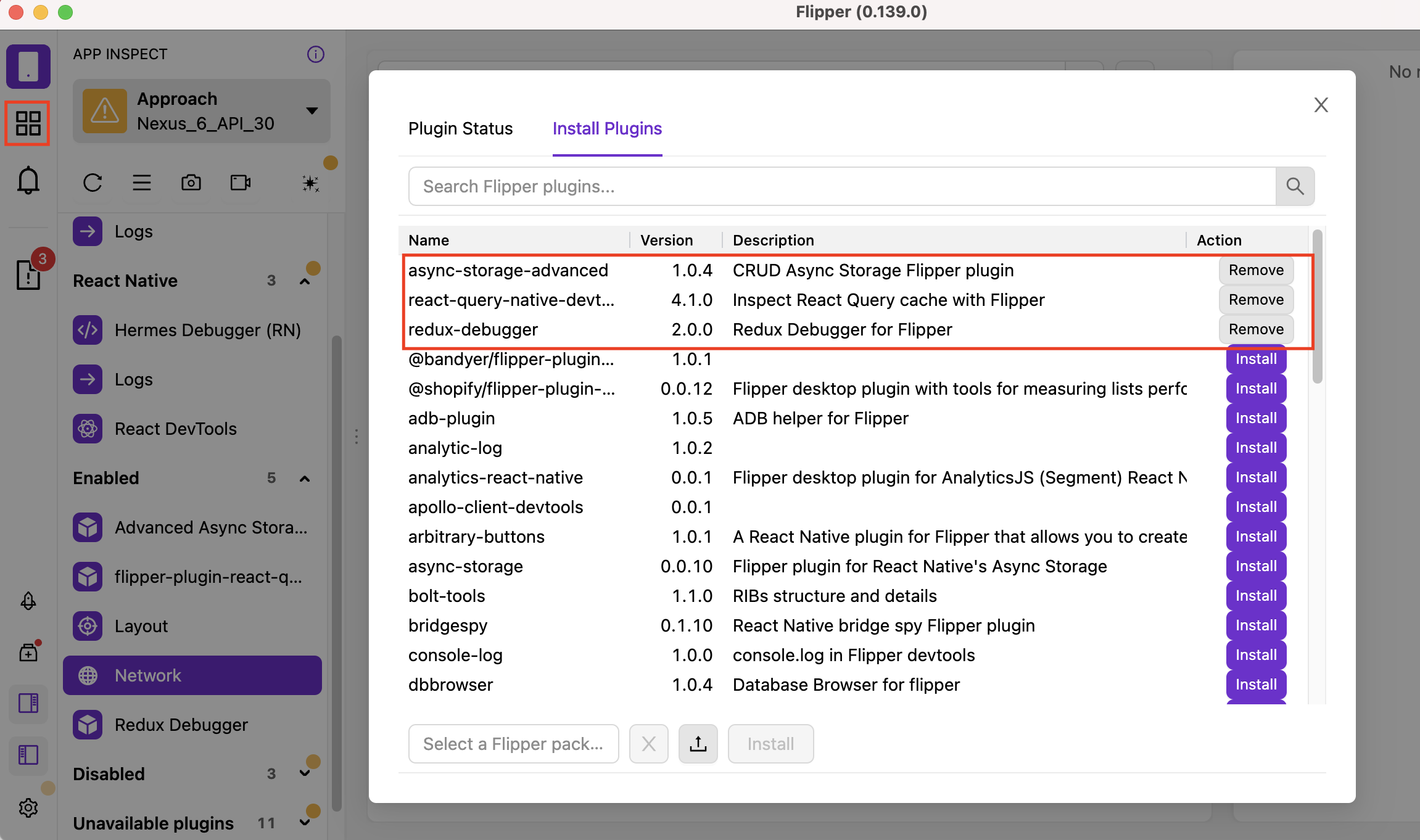Image resolution: width=1420 pixels, height=840 pixels.
Task: Remove the redux-debugger plugin
Action: 1255,329
